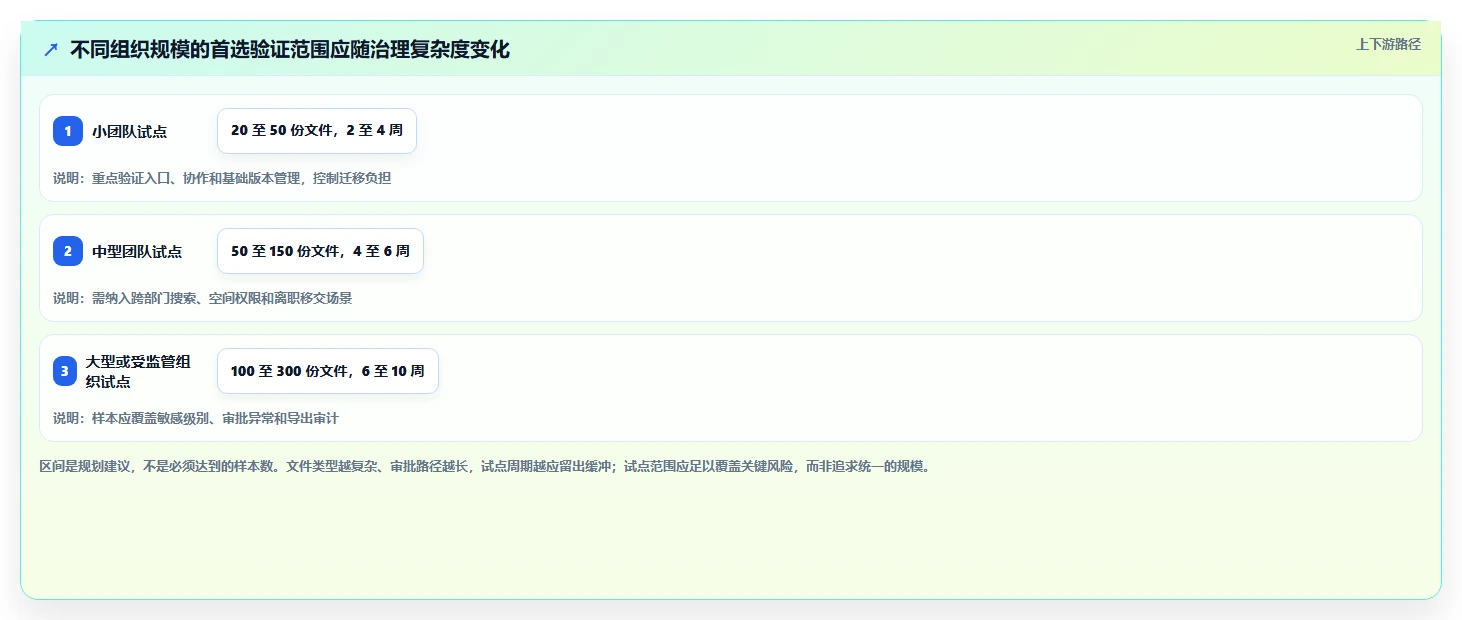The height and width of the screenshot is (620, 1462).
Task: Click the footnote starting 区间是规划建议
Action: click(488, 466)
